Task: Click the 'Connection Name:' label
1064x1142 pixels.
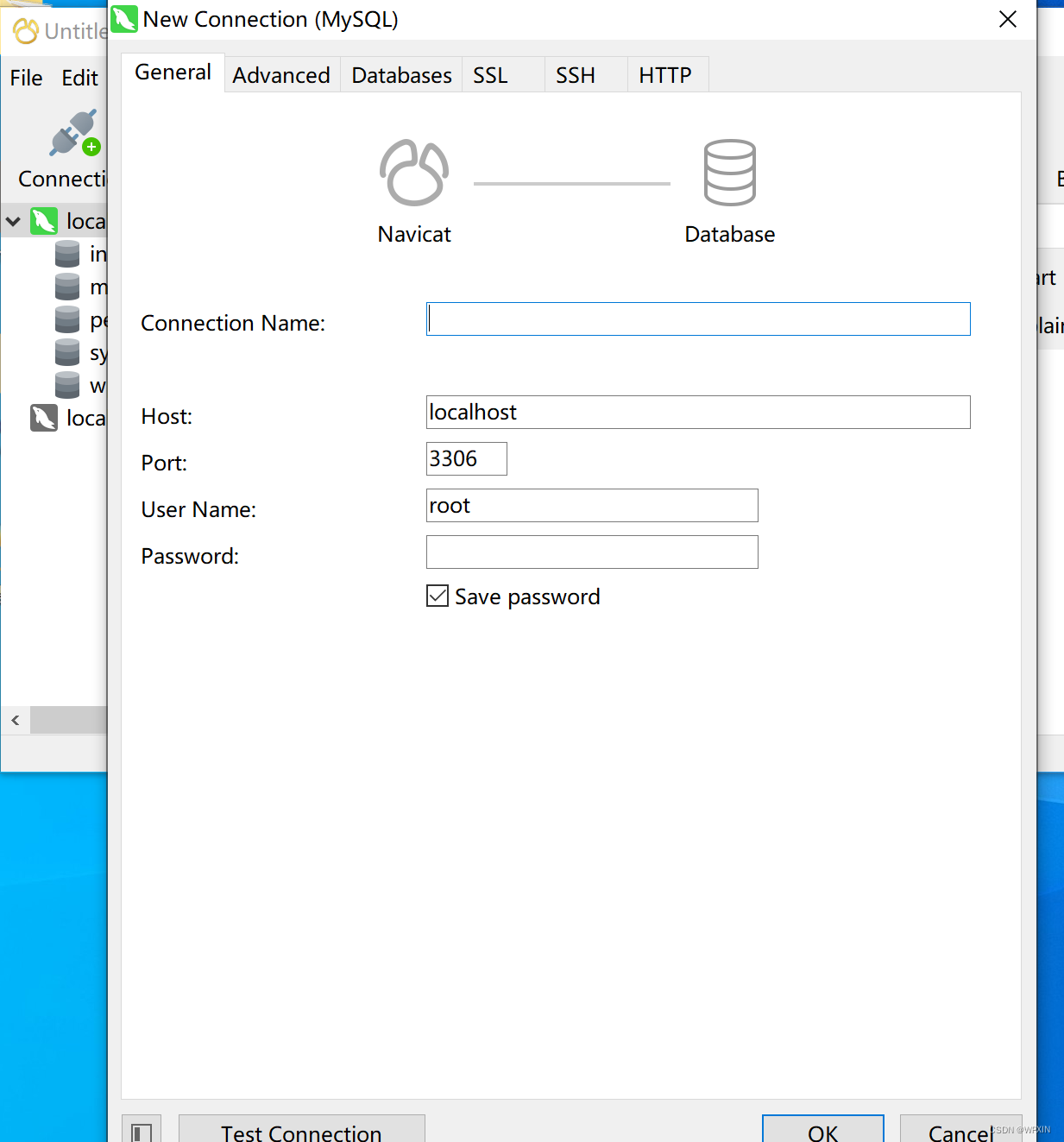Action: (x=233, y=323)
